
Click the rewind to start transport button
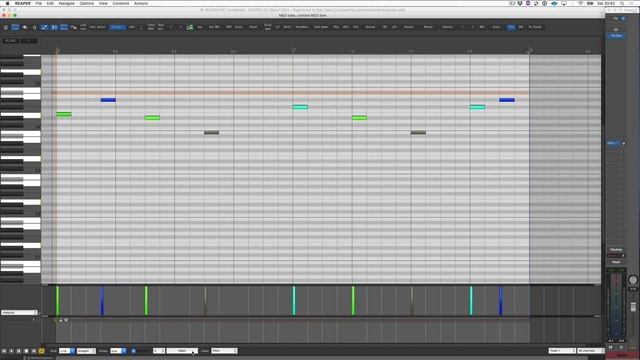[4, 351]
